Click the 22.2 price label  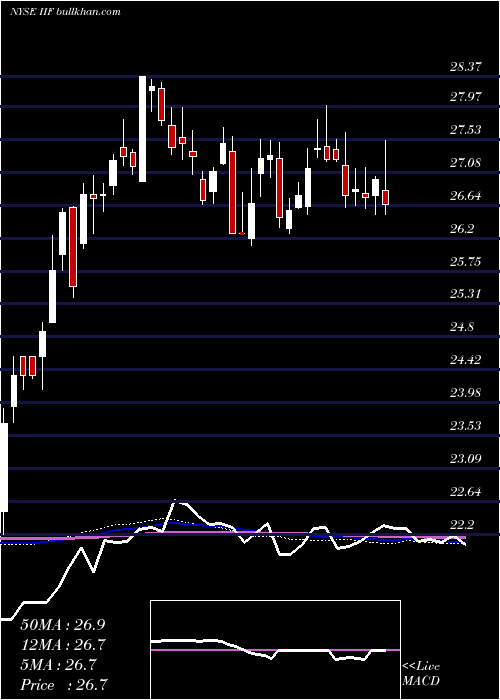(463, 525)
